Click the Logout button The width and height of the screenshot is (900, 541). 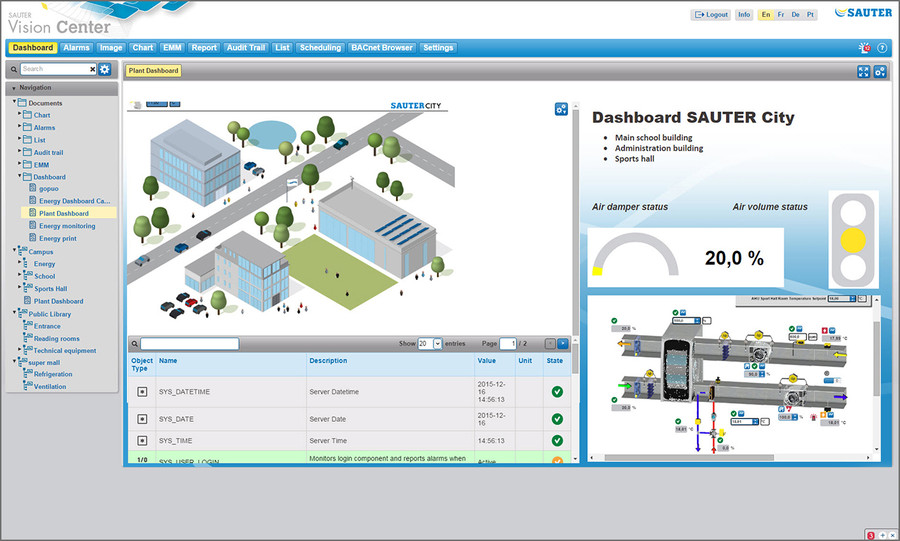(x=711, y=15)
